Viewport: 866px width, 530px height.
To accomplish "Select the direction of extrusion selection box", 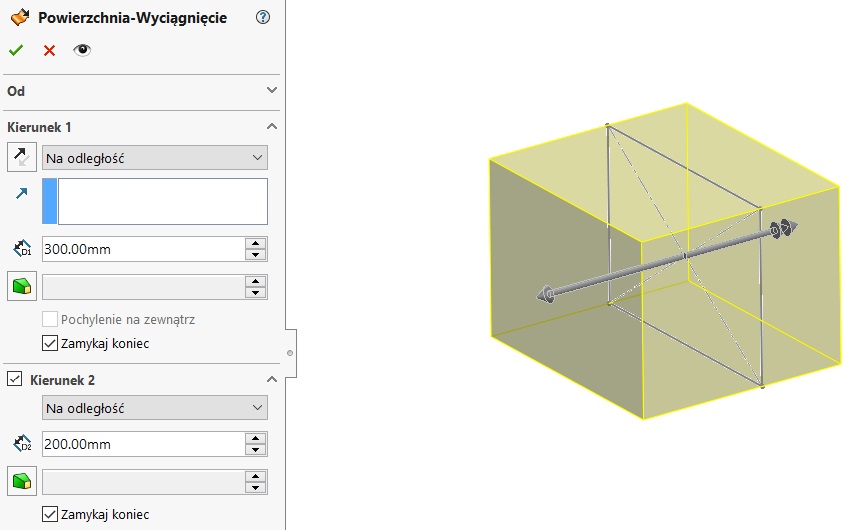I will [x=155, y=201].
